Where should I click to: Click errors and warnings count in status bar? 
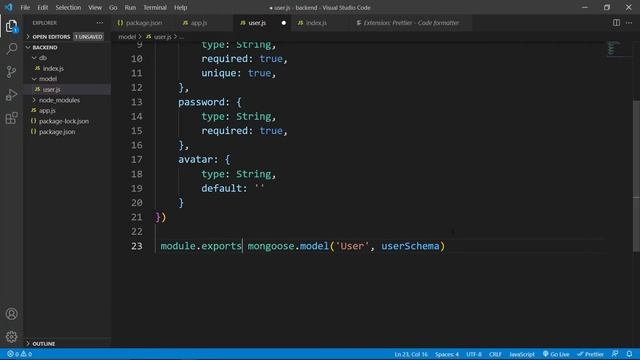coord(20,354)
